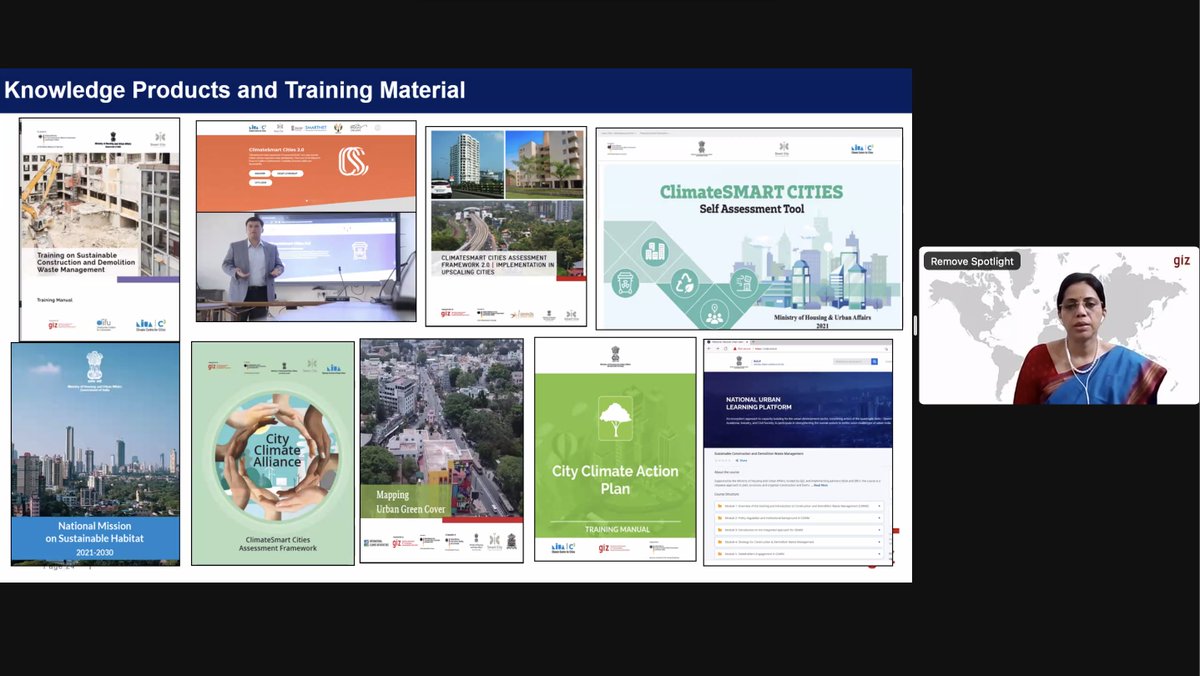This screenshot has width=1200, height=676.
Task: Click the Knowledge Products and Training Material heading
Action: pyautogui.click(x=235, y=90)
